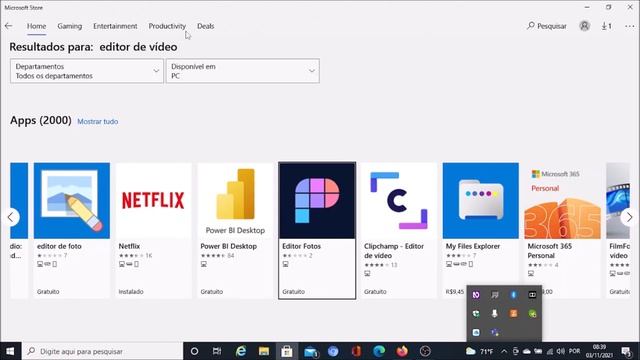Open the Home tab
This screenshot has height=360, width=640.
click(36, 26)
